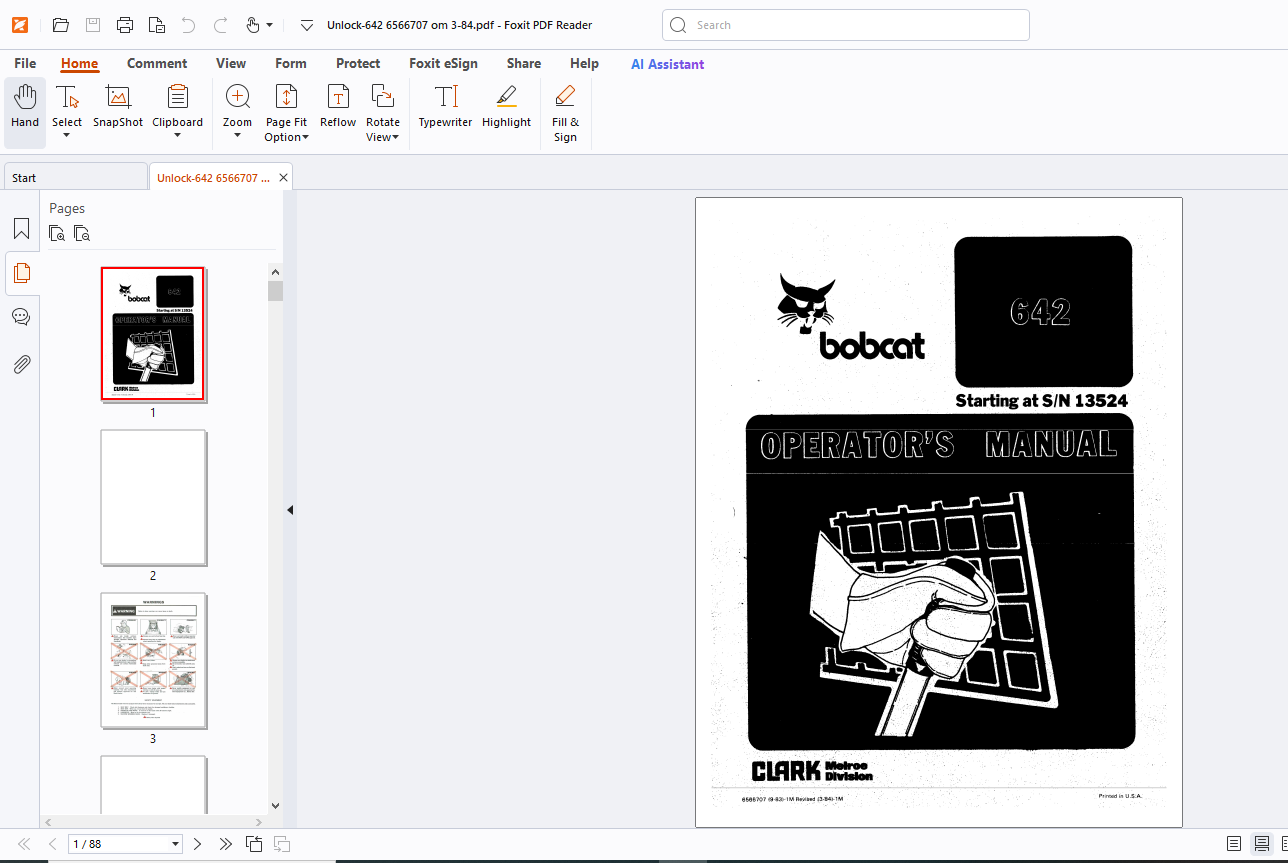Screen dimensions: 1288x863
Task: Switch to continuous page view mode
Action: pyautogui.click(x=1262, y=844)
